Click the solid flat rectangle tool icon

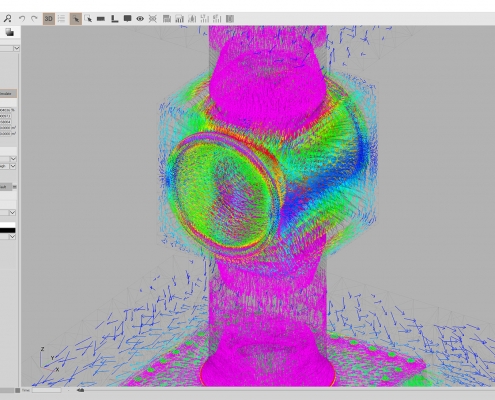click(x=101, y=19)
